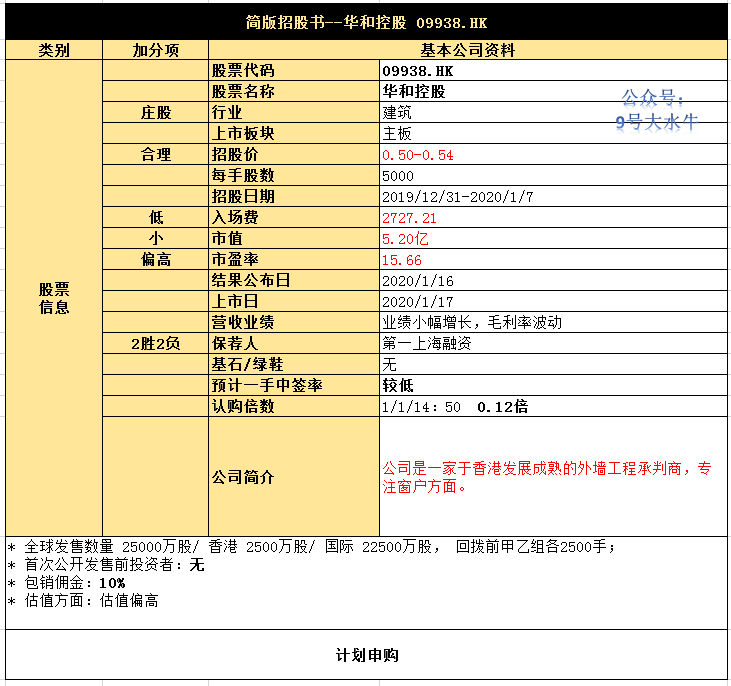
Task: Click the 保荐人 label cell
Action: [294, 343]
